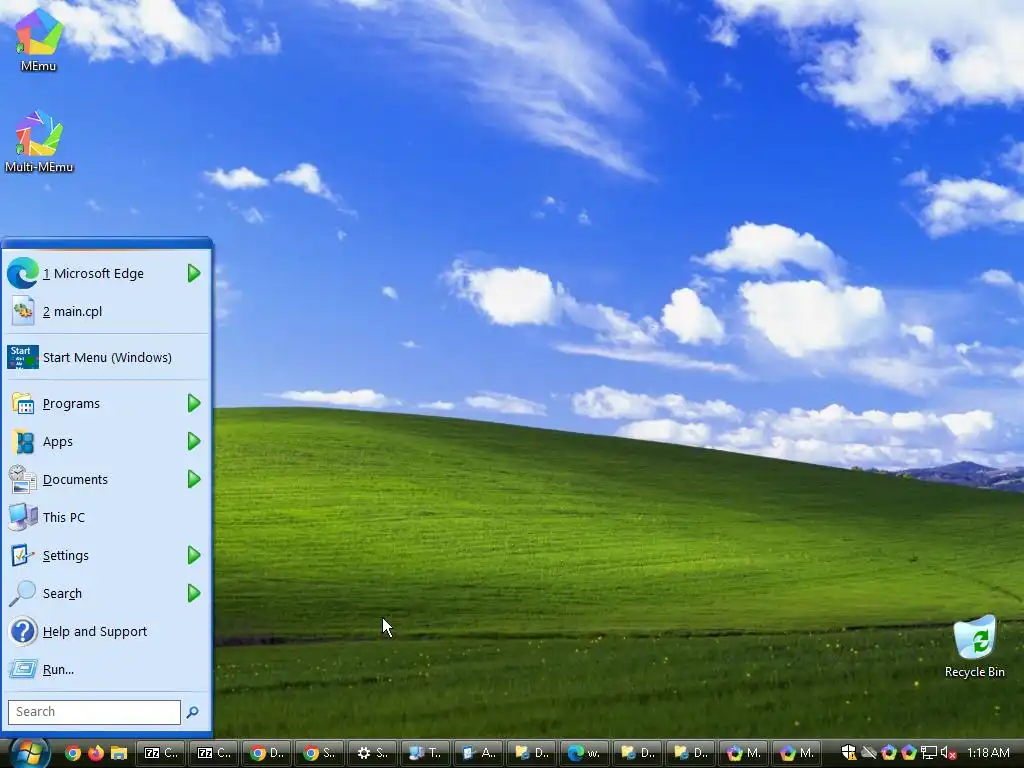Switch to the Multi-MEmu taskbar window

(744, 753)
